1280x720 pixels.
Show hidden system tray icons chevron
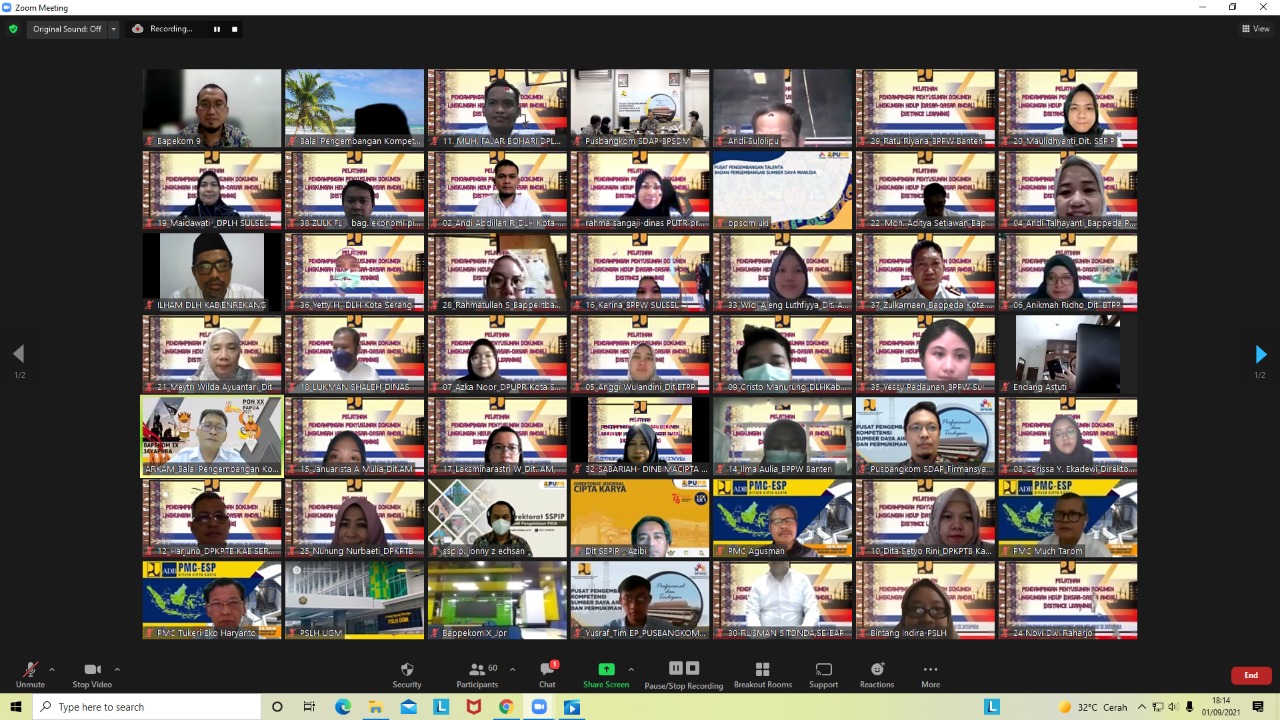(x=1140, y=707)
